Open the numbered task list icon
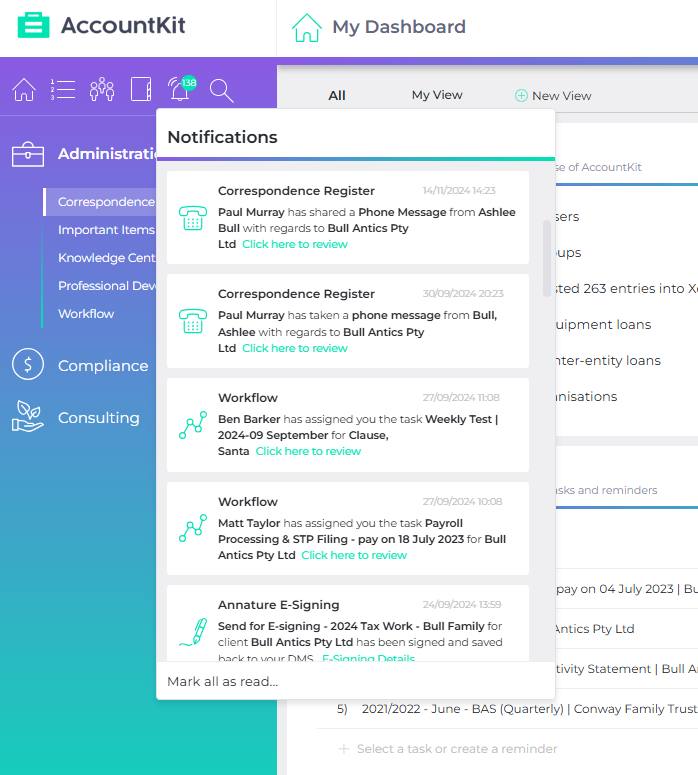The image size is (698, 775). point(63,90)
